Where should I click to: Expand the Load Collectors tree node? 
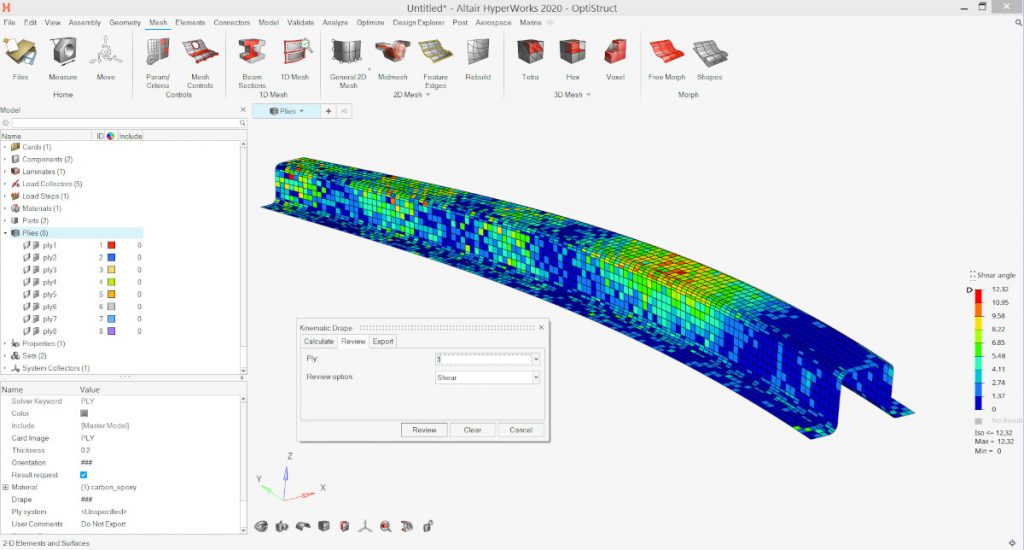pos(5,184)
